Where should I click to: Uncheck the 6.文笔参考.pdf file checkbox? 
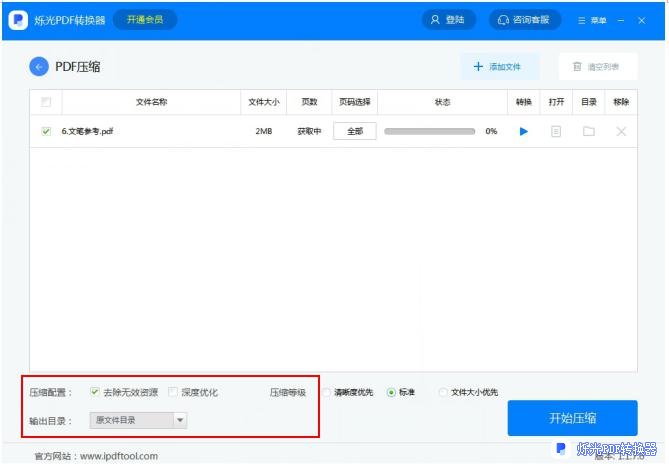(x=46, y=131)
